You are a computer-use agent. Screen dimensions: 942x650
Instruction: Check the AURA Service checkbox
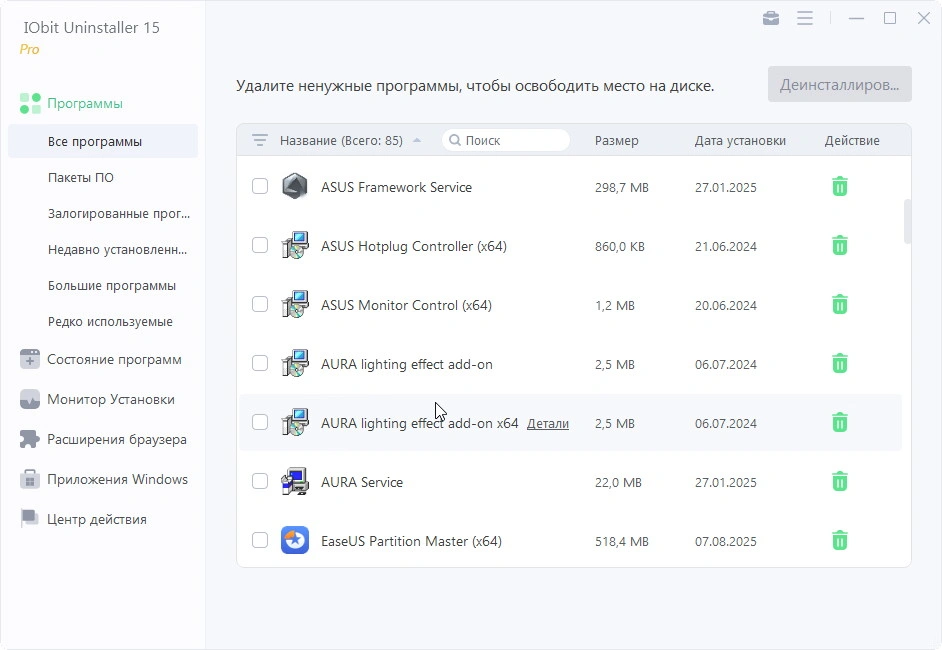tap(260, 481)
